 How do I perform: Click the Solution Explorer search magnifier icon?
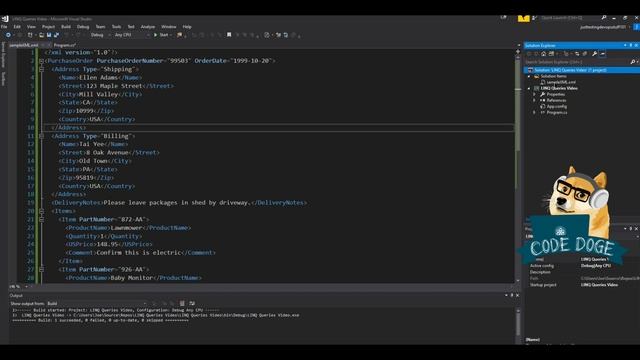tap(632, 62)
